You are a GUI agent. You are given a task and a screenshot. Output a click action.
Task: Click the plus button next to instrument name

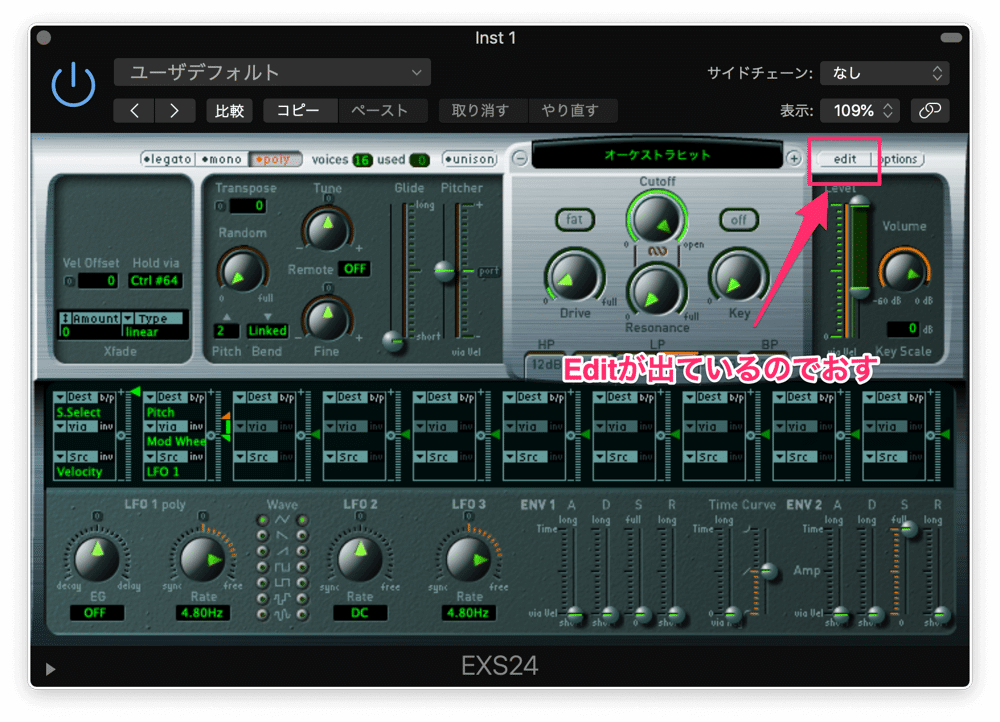[x=793, y=158]
